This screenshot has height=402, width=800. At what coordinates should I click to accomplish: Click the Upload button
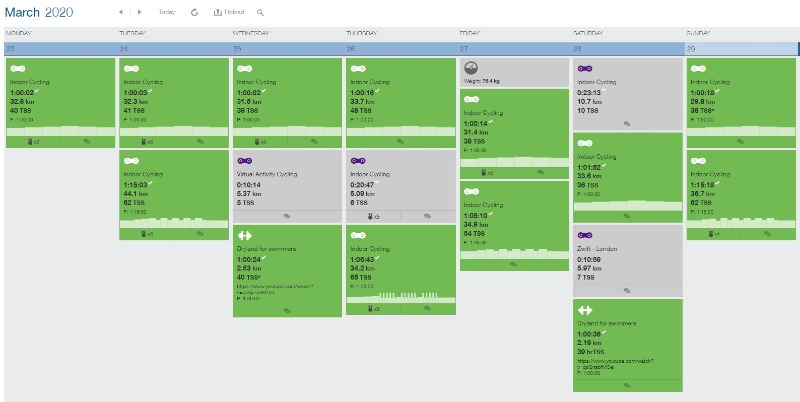(x=229, y=12)
